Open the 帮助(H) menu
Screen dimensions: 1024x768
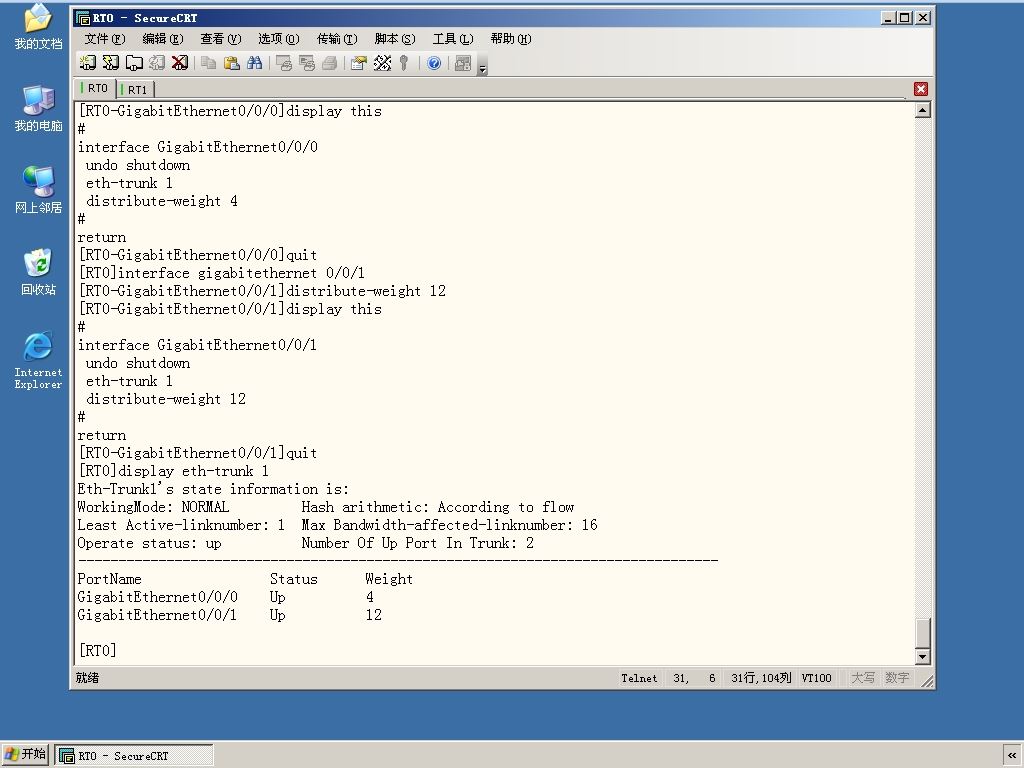(x=511, y=39)
